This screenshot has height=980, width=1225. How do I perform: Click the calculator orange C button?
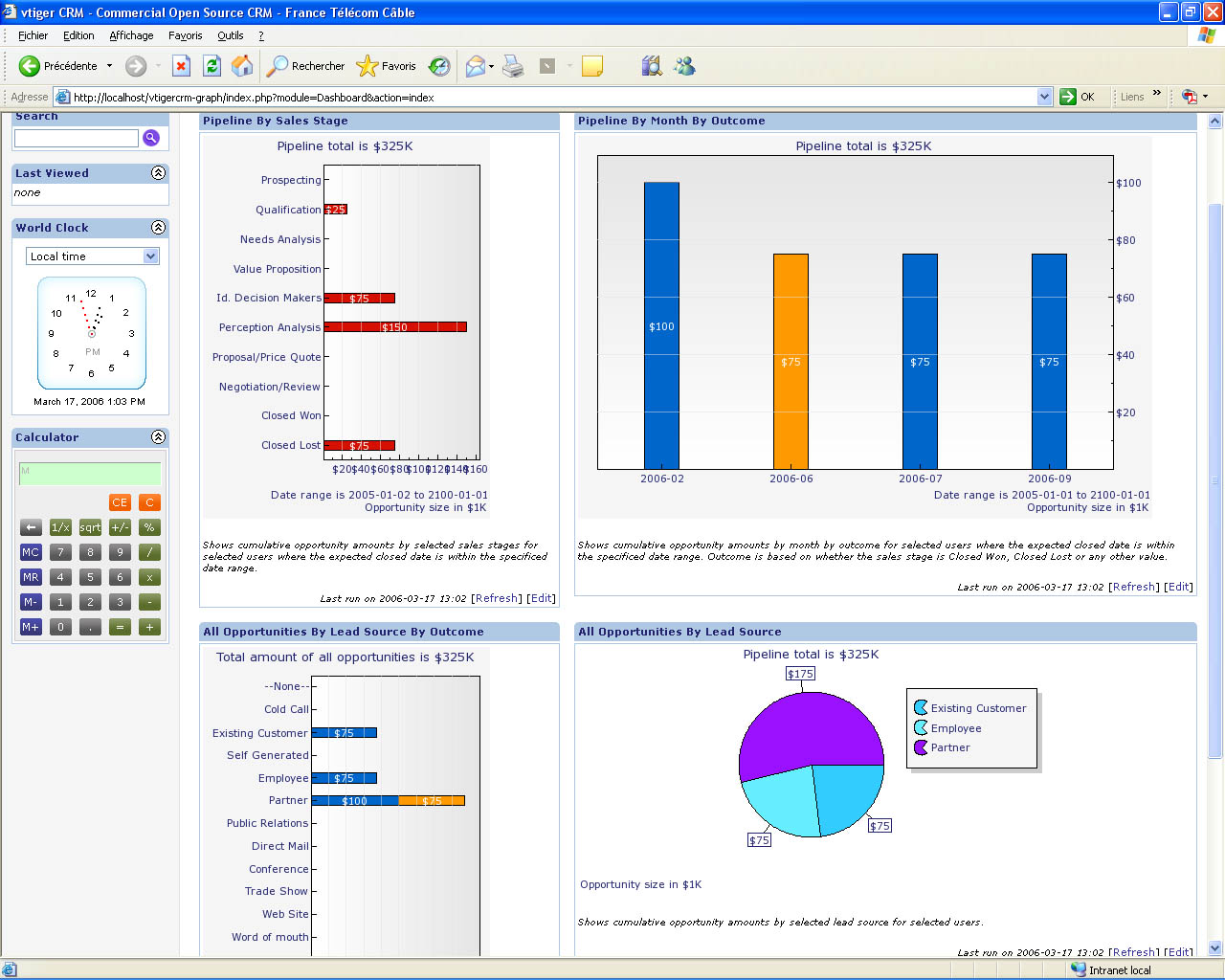(149, 502)
